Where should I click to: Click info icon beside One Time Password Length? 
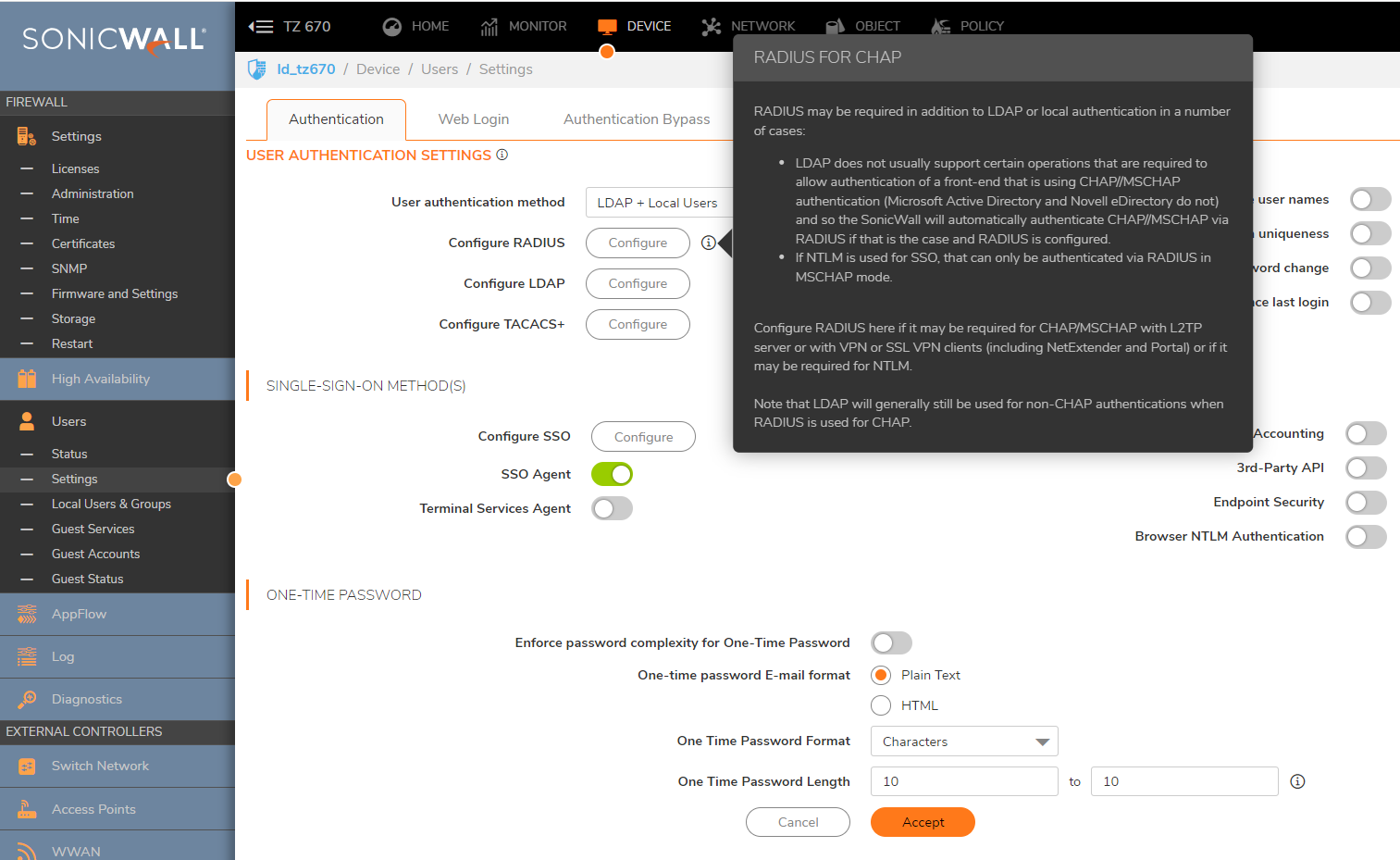(x=1297, y=781)
